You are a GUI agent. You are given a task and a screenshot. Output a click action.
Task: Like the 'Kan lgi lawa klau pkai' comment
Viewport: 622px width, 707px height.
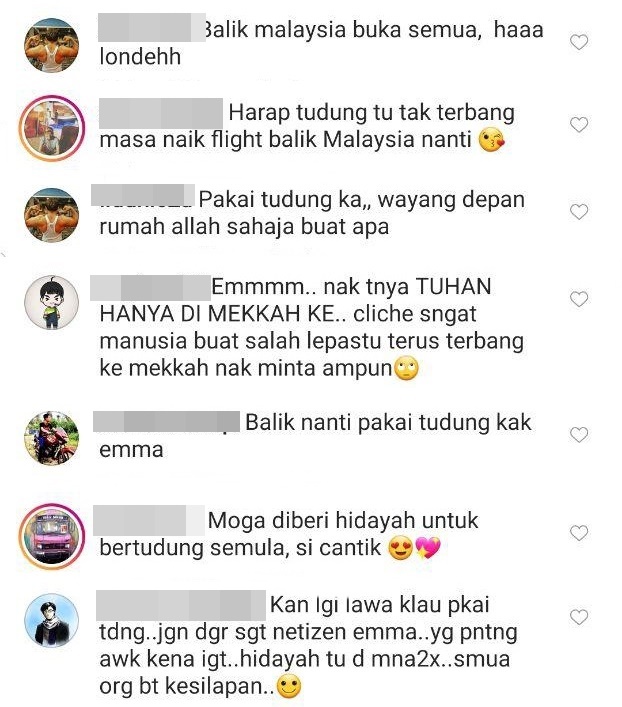(x=579, y=617)
